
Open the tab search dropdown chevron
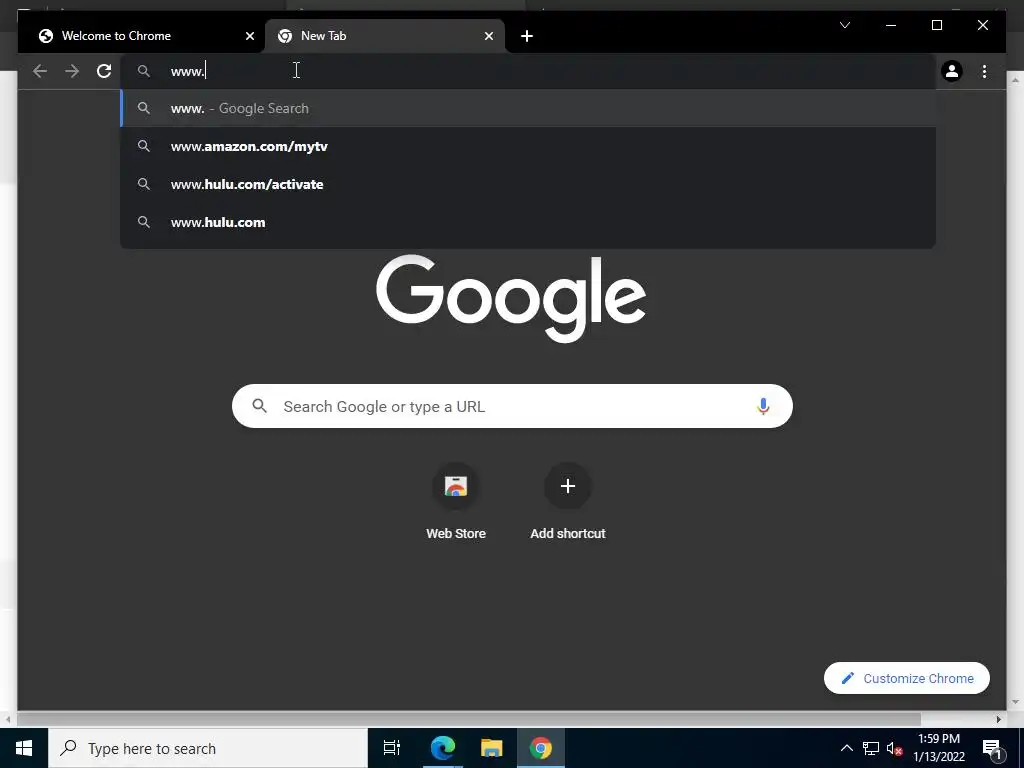(844, 25)
